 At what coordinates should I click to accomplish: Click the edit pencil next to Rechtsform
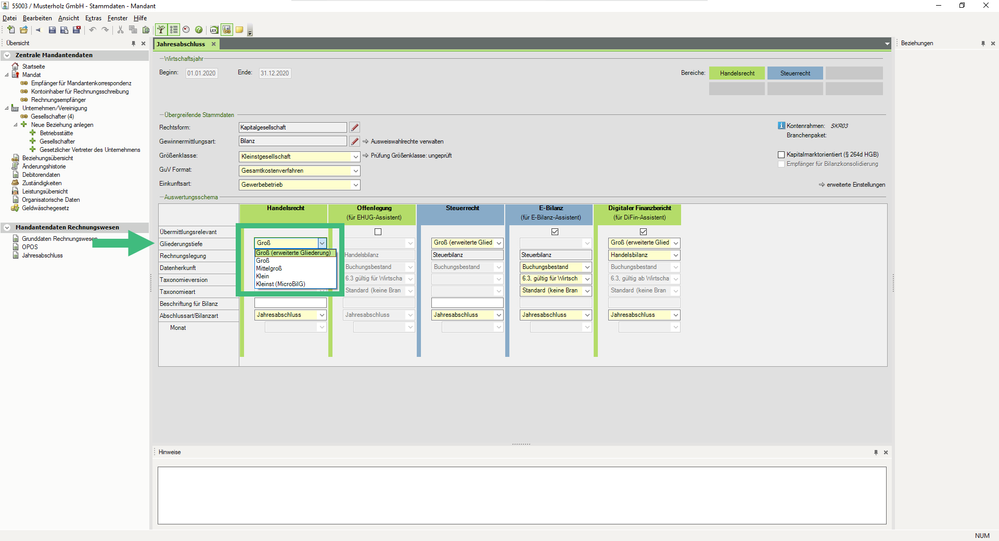(355, 127)
